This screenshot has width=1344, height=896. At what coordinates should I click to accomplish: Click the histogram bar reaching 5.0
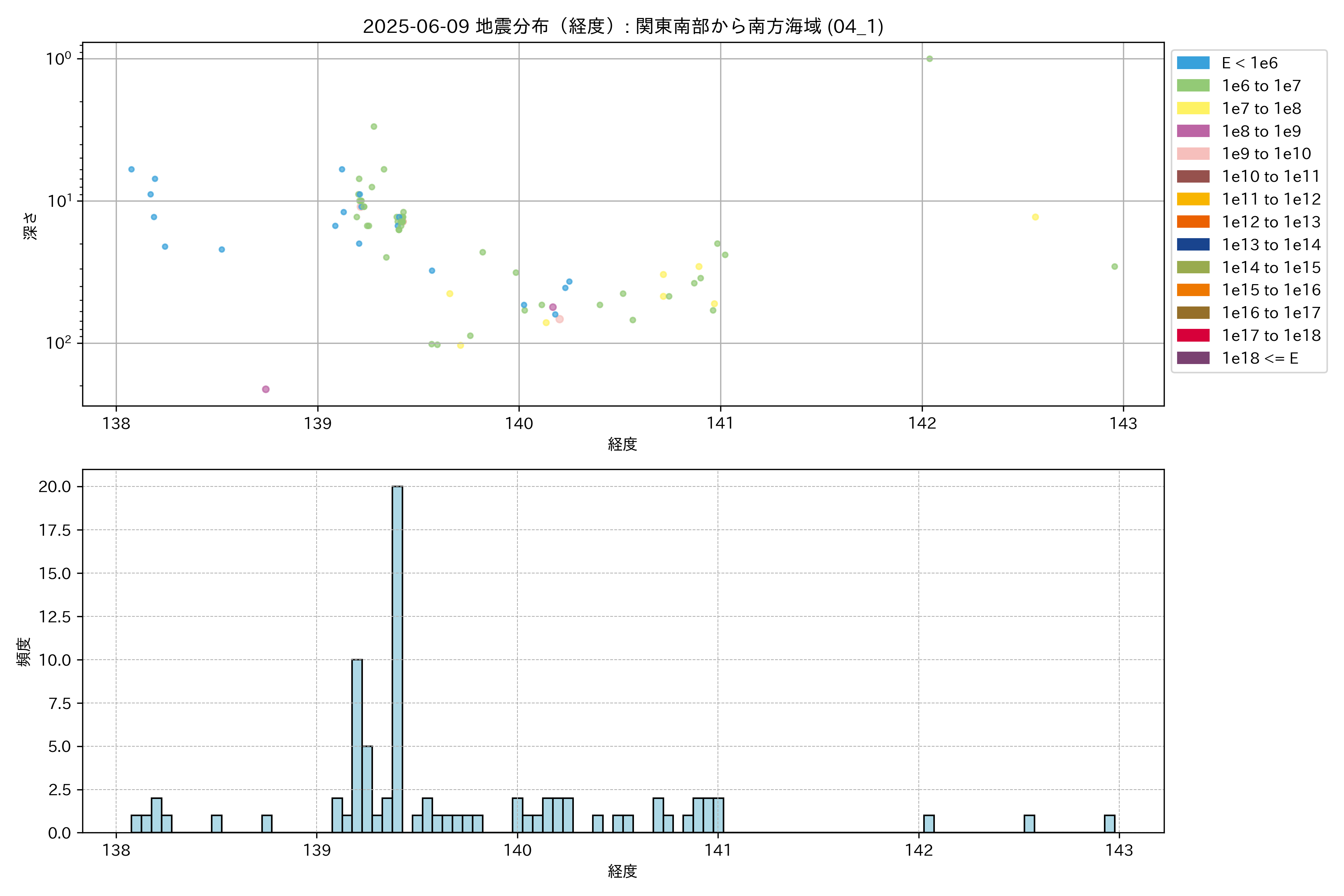coord(367,788)
